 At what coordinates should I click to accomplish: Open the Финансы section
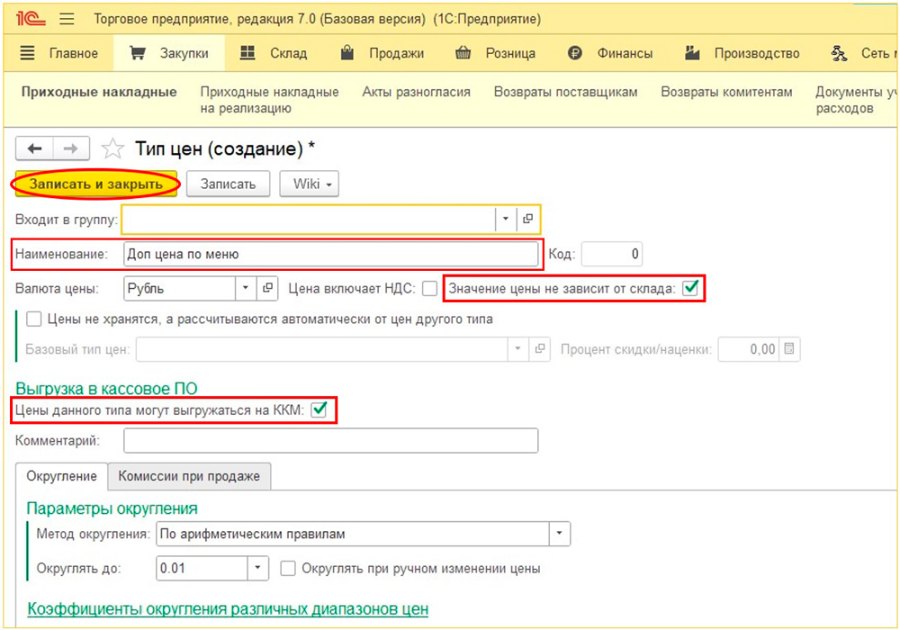[x=610, y=53]
